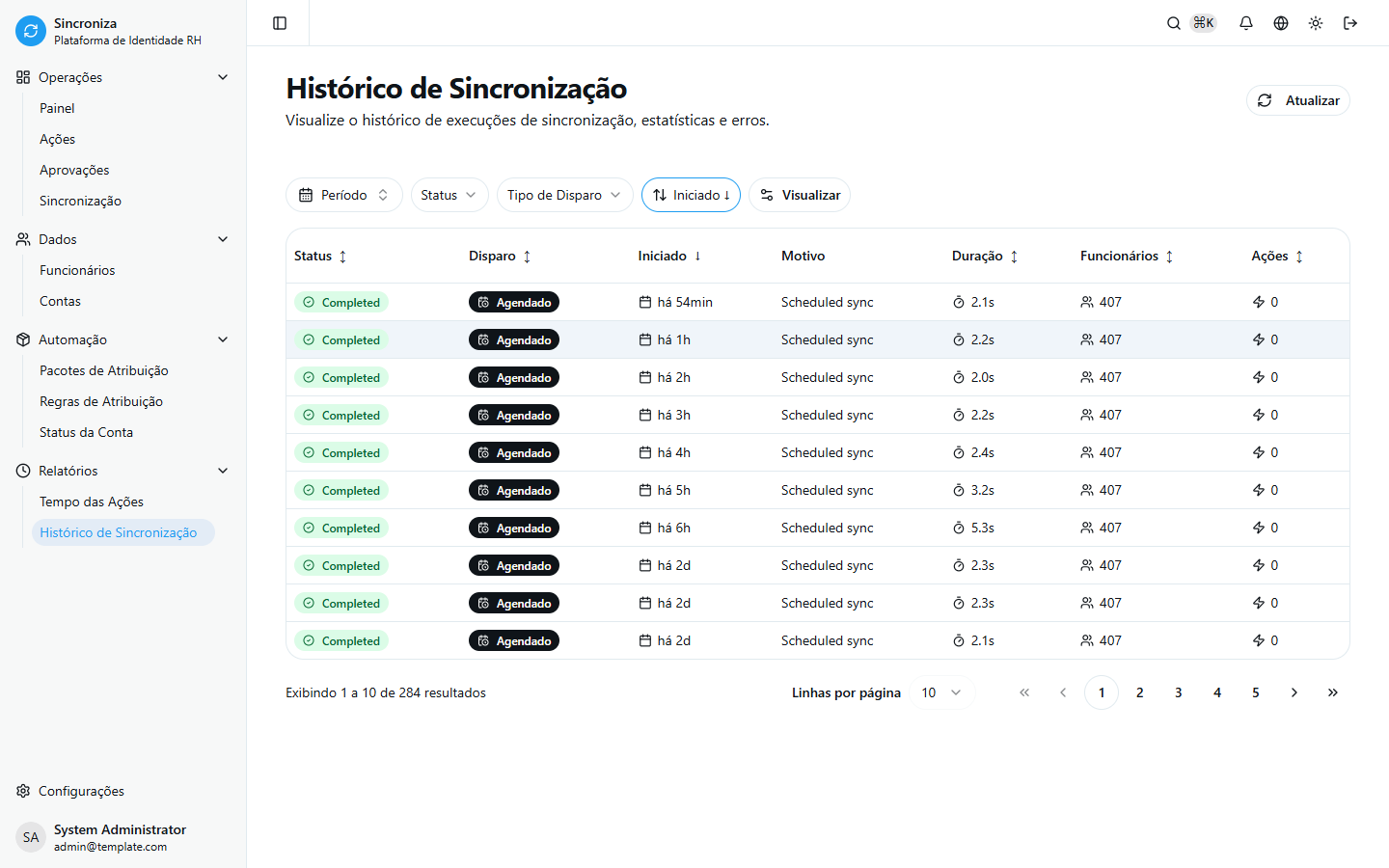Change language using the globe icon

[1280, 22]
